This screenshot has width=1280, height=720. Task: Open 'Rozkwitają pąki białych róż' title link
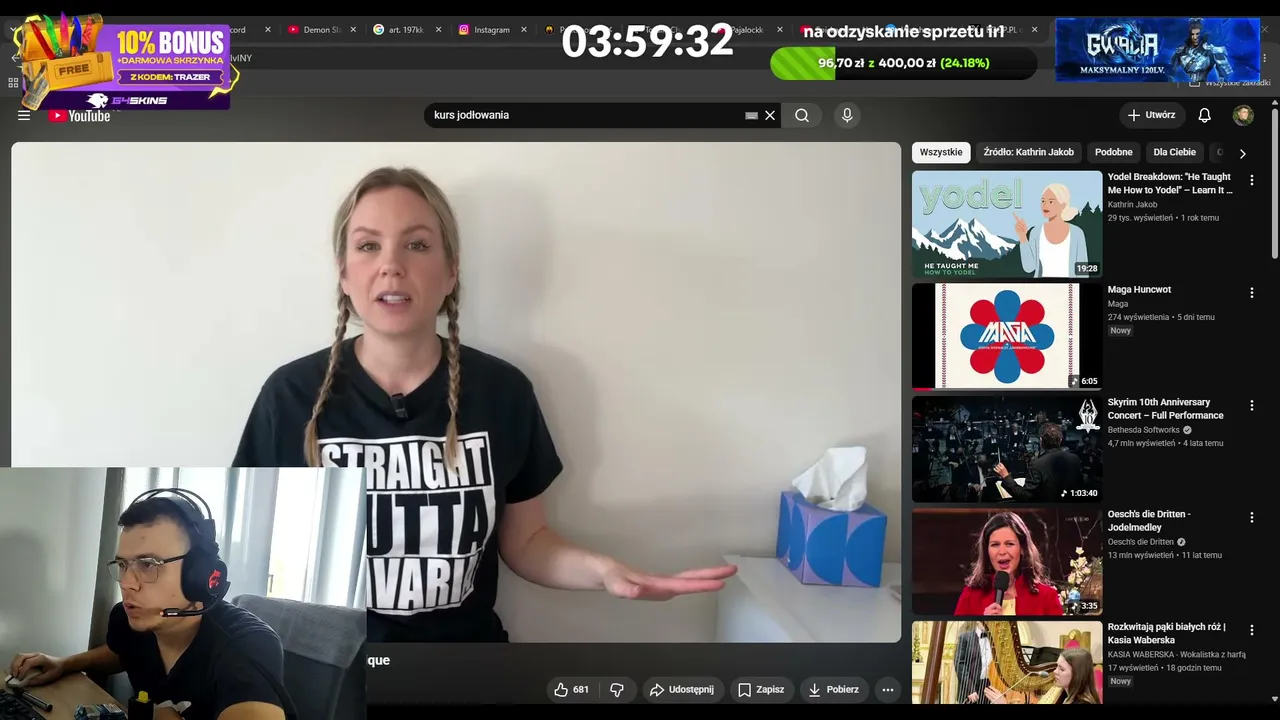point(1167,634)
